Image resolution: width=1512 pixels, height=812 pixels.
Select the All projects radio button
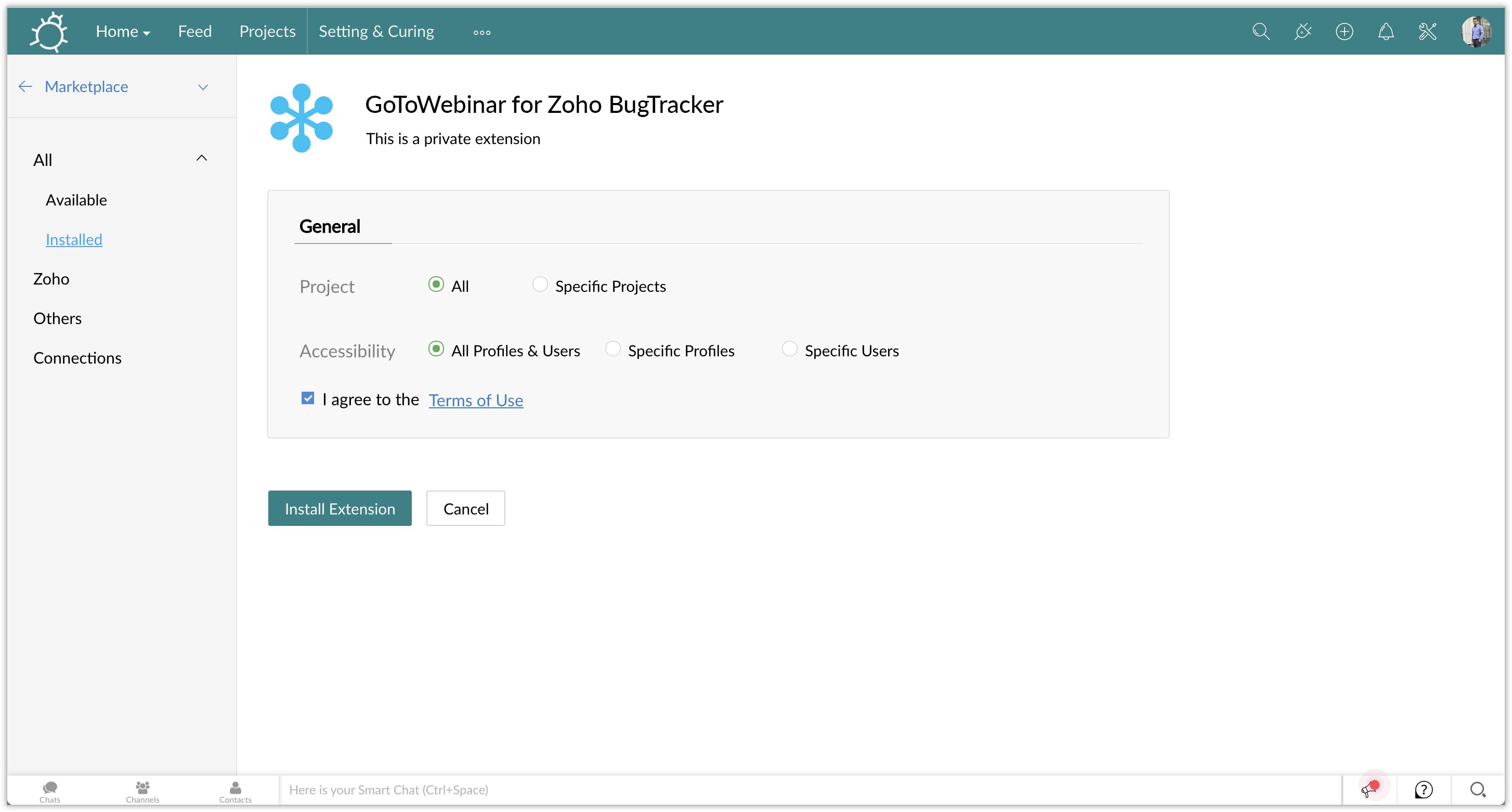(436, 285)
